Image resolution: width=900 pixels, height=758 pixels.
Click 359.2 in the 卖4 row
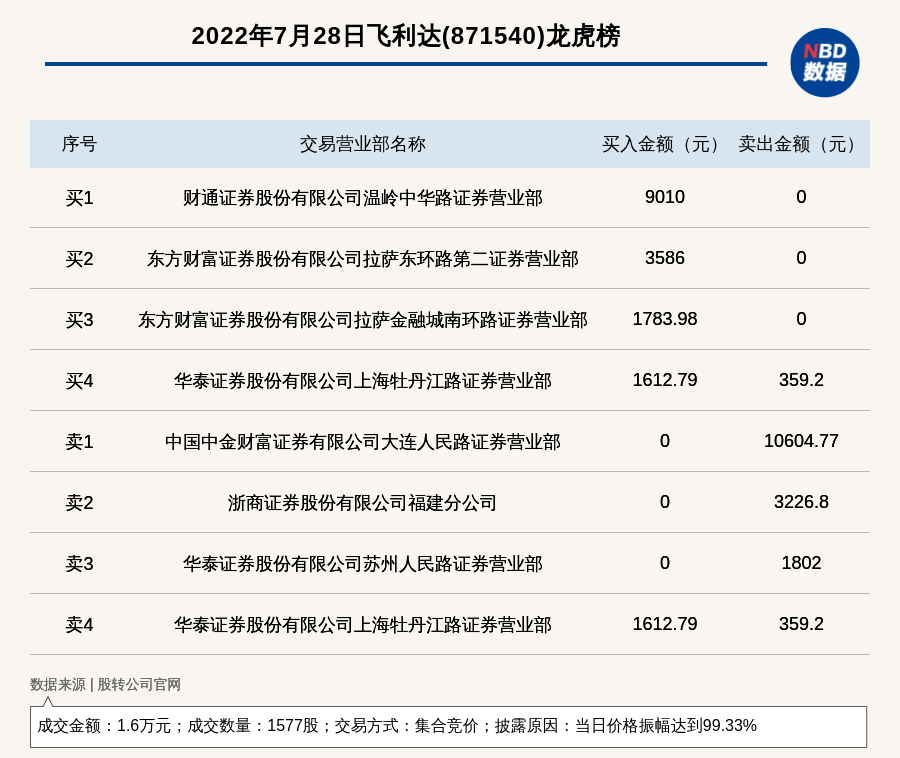801,623
